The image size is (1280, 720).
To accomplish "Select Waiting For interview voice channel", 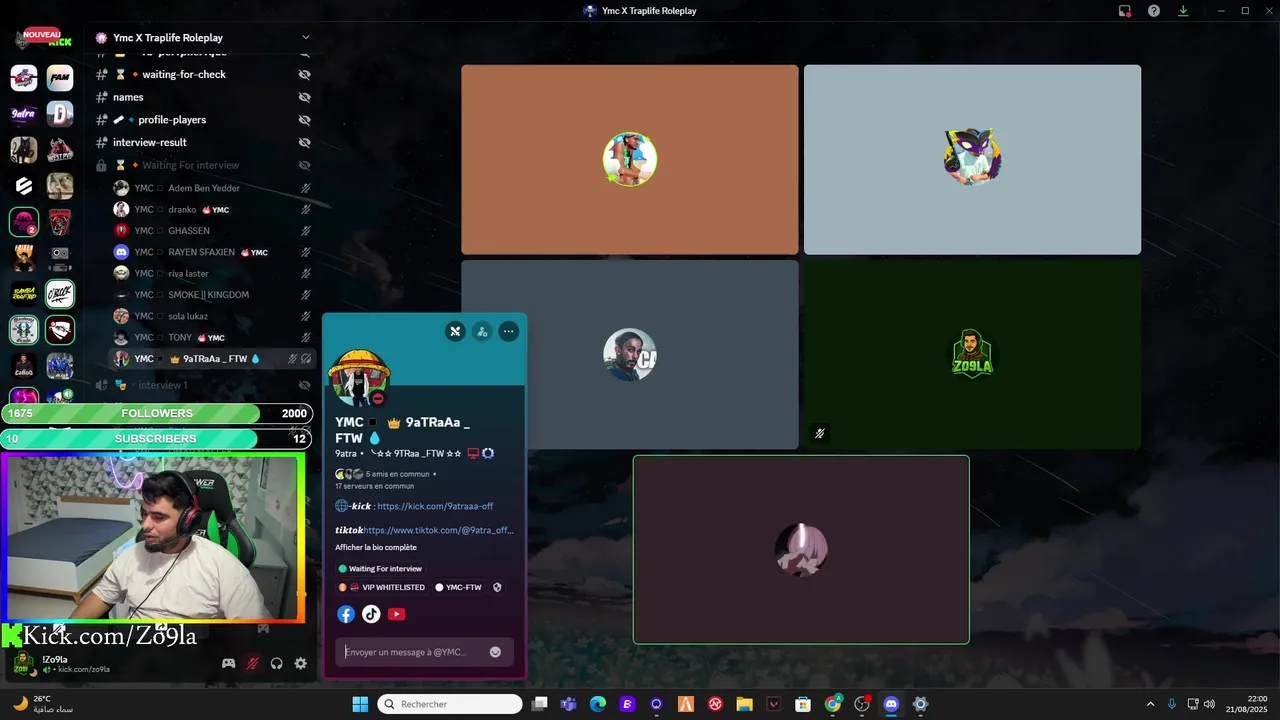I will (203, 165).
